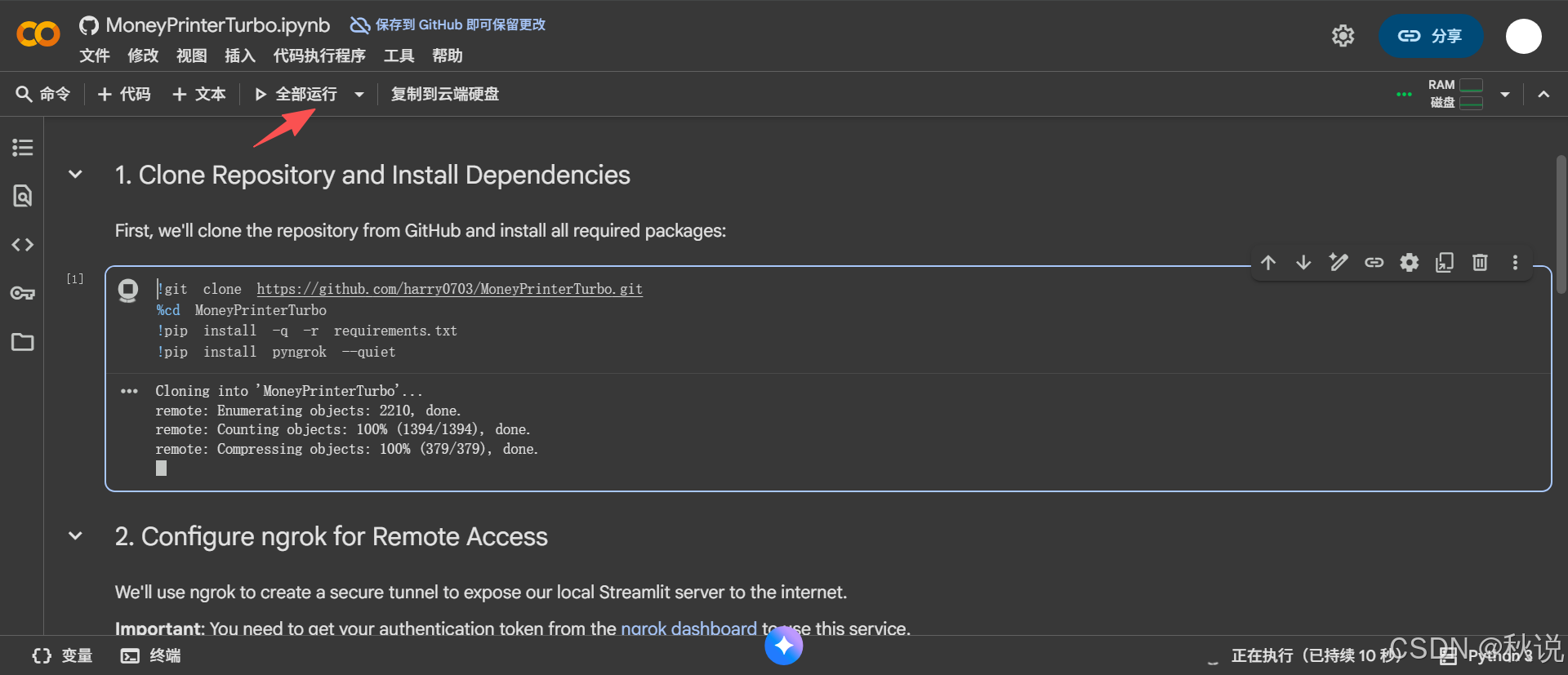Open the find and replace sidebar icon

[x=22, y=196]
